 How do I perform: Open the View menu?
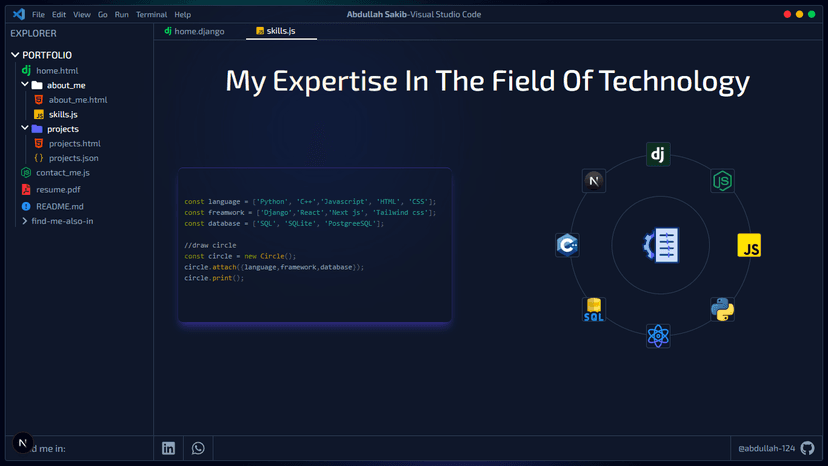tap(82, 15)
